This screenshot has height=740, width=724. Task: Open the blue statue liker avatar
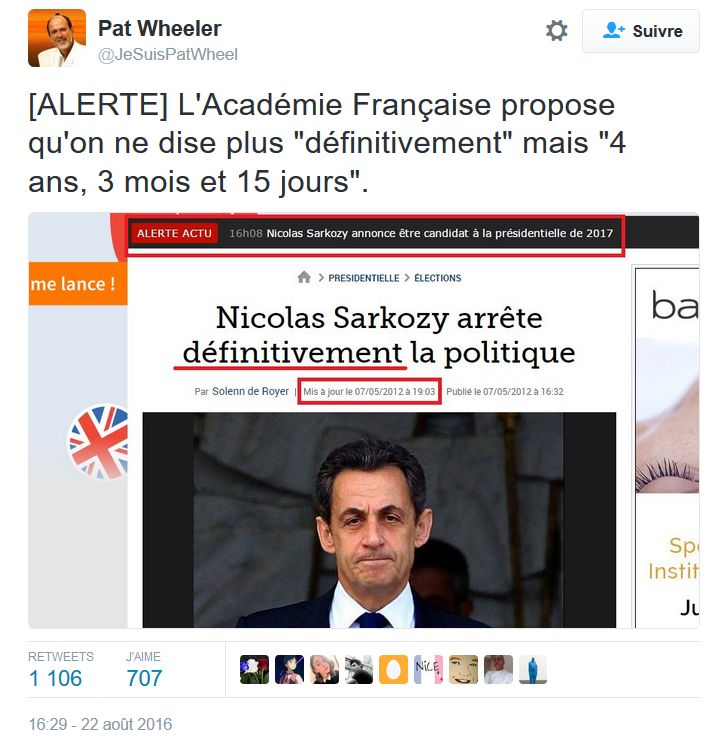(533, 669)
